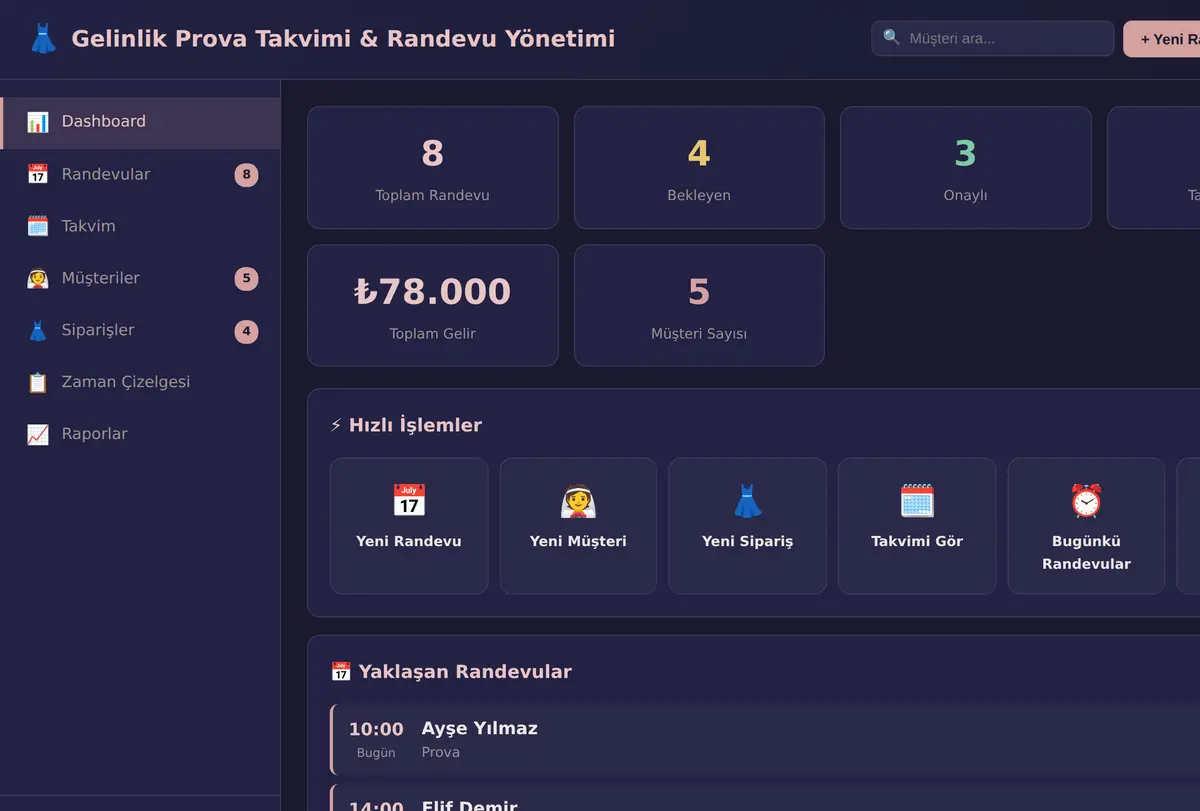Go to Takvim in the sidebar
Viewport: 1200px width, 811px height.
[140, 227]
